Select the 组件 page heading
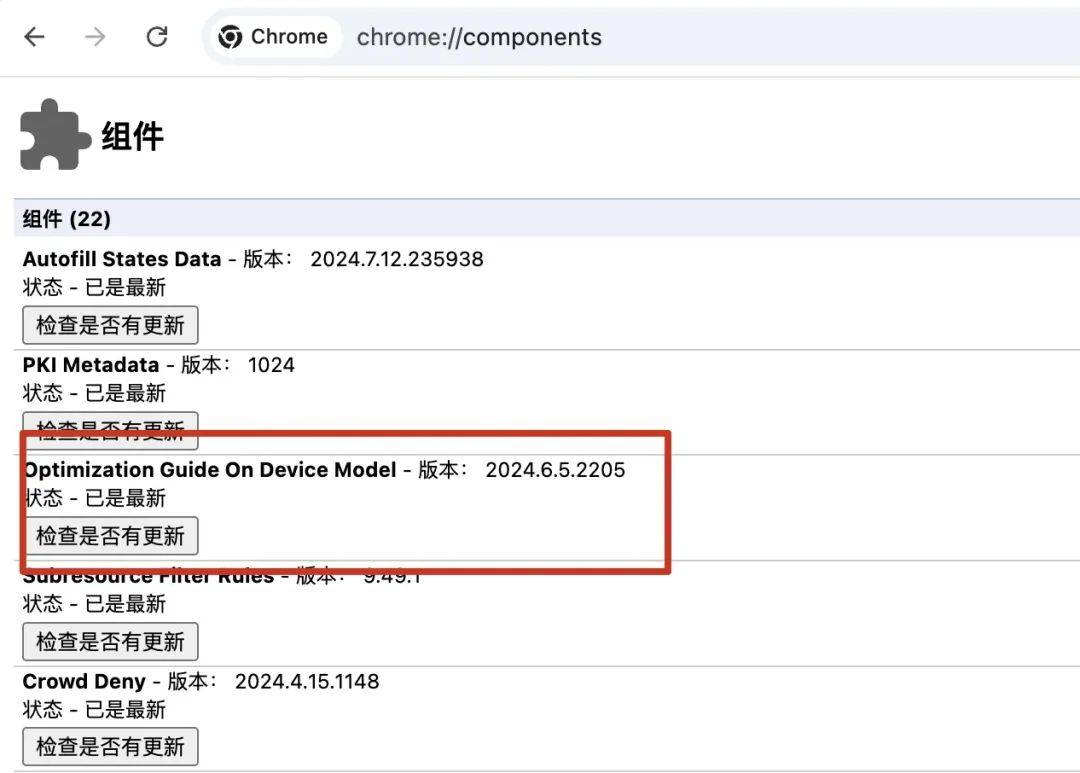Screen dimensions: 1080x773 tap(132, 136)
